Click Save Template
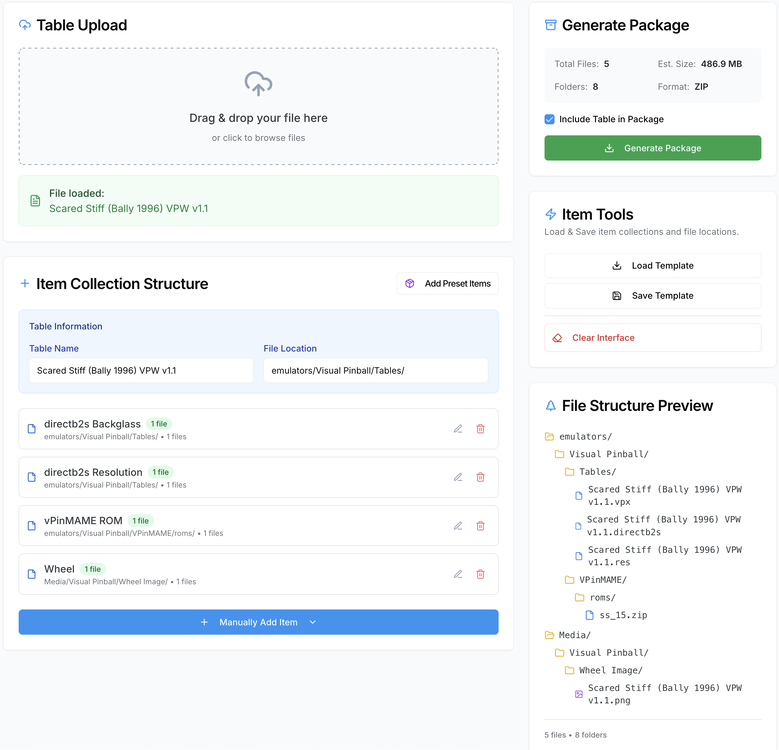The width and height of the screenshot is (779, 750). tap(652, 296)
